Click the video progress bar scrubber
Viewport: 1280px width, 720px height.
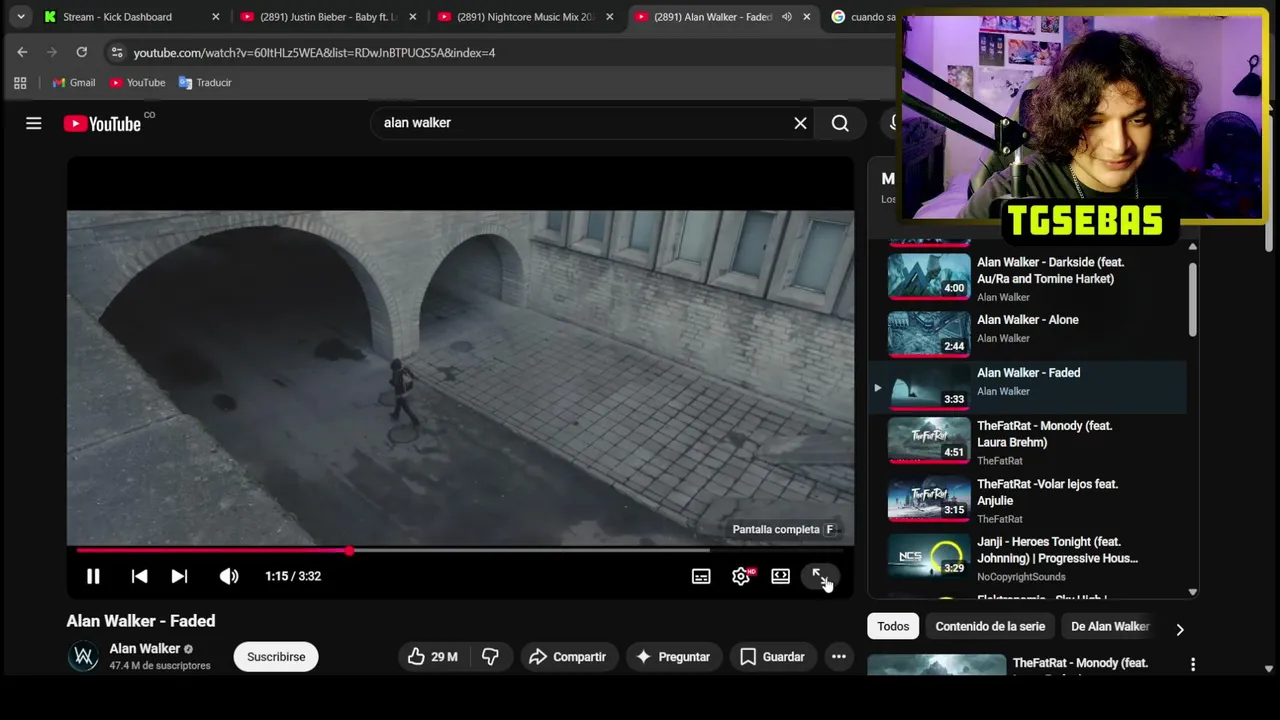349,551
